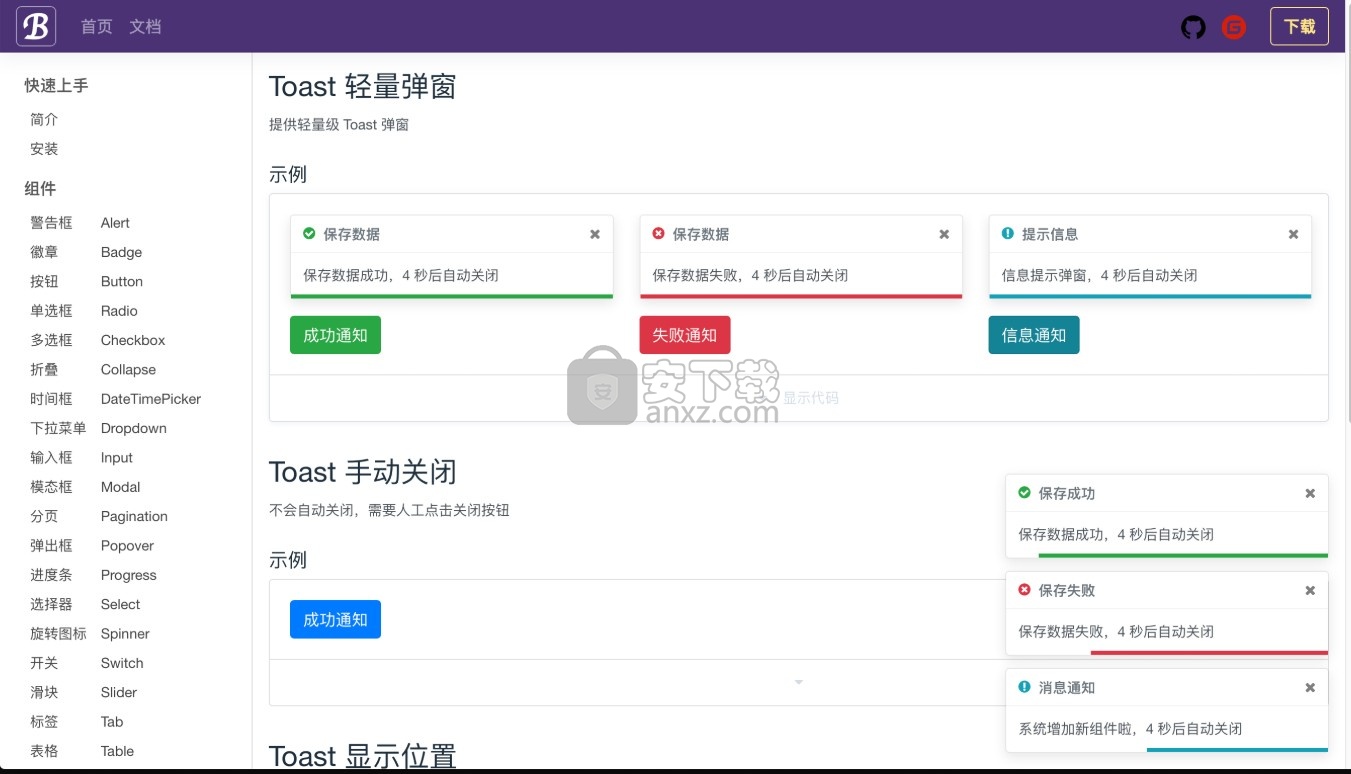Click 显示代码 to show code
This screenshot has height=774, width=1351.
(x=810, y=398)
